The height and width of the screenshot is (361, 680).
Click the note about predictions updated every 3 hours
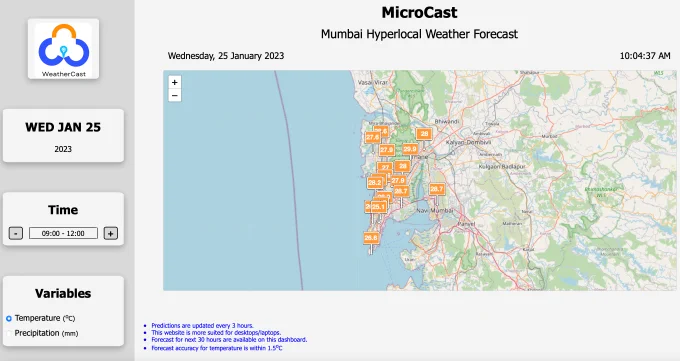(x=203, y=325)
